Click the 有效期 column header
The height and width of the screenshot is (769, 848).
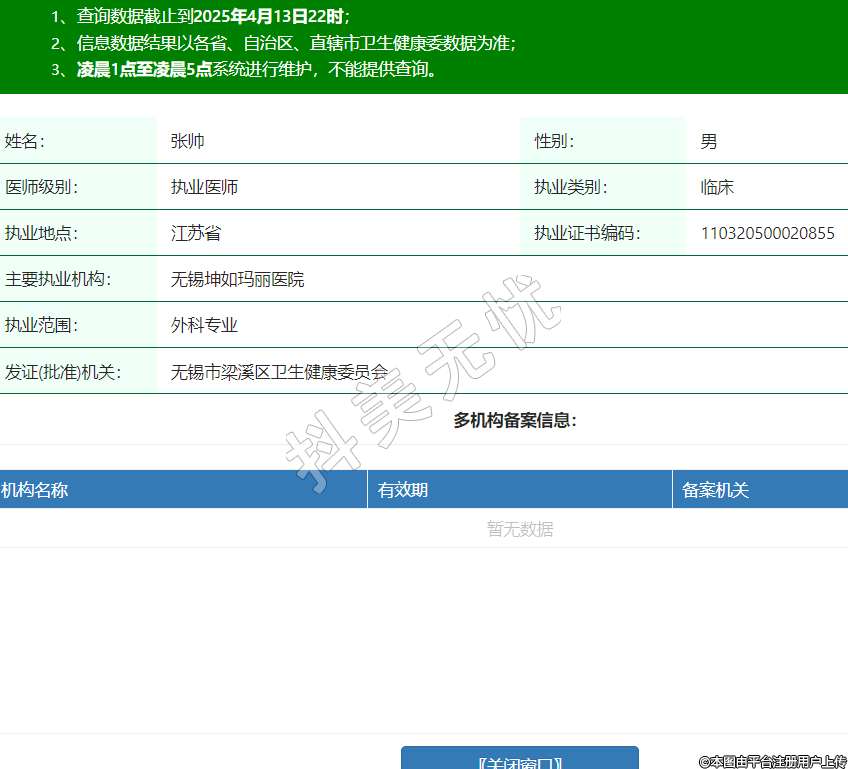click(402, 490)
